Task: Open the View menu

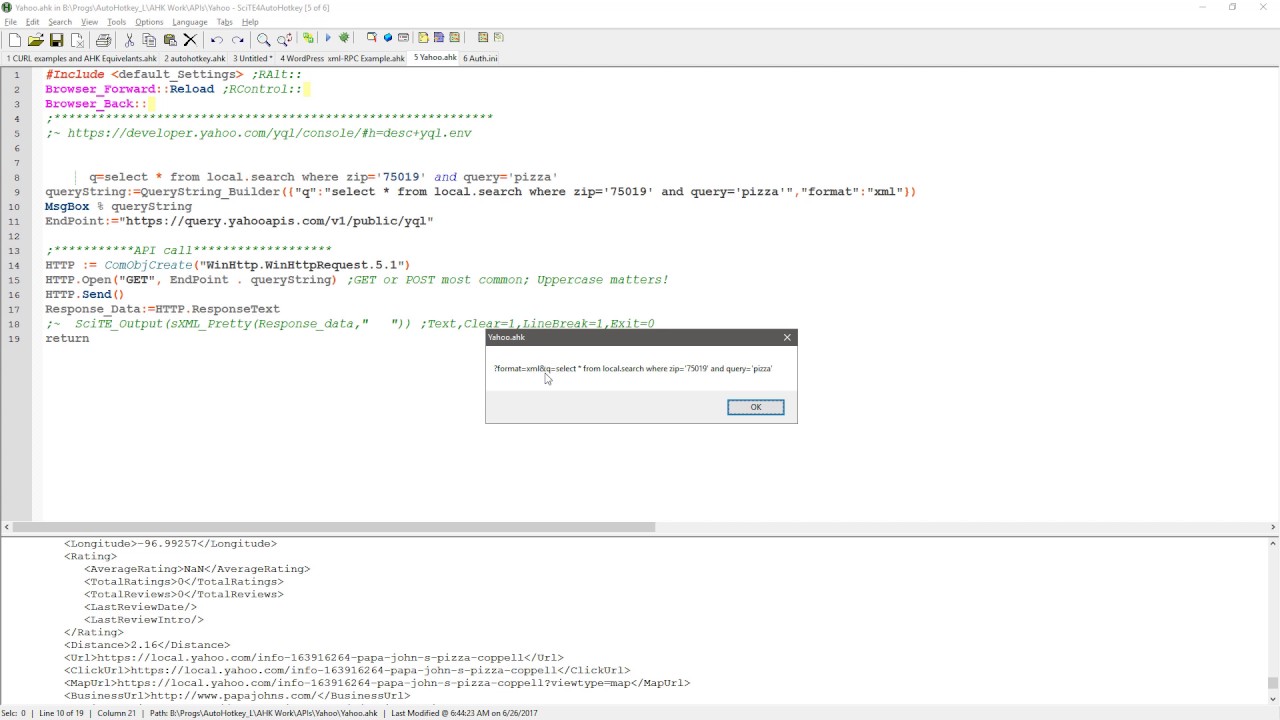Action: (x=89, y=22)
